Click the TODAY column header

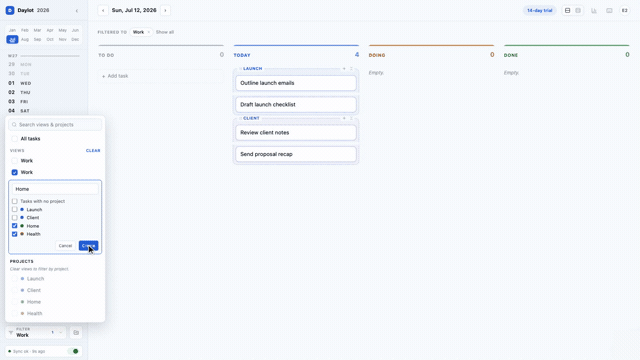[x=242, y=55]
